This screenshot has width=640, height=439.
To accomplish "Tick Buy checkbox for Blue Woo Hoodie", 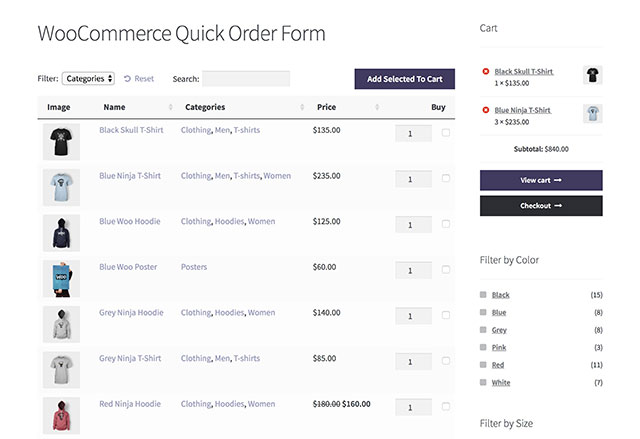I will [x=446, y=224].
